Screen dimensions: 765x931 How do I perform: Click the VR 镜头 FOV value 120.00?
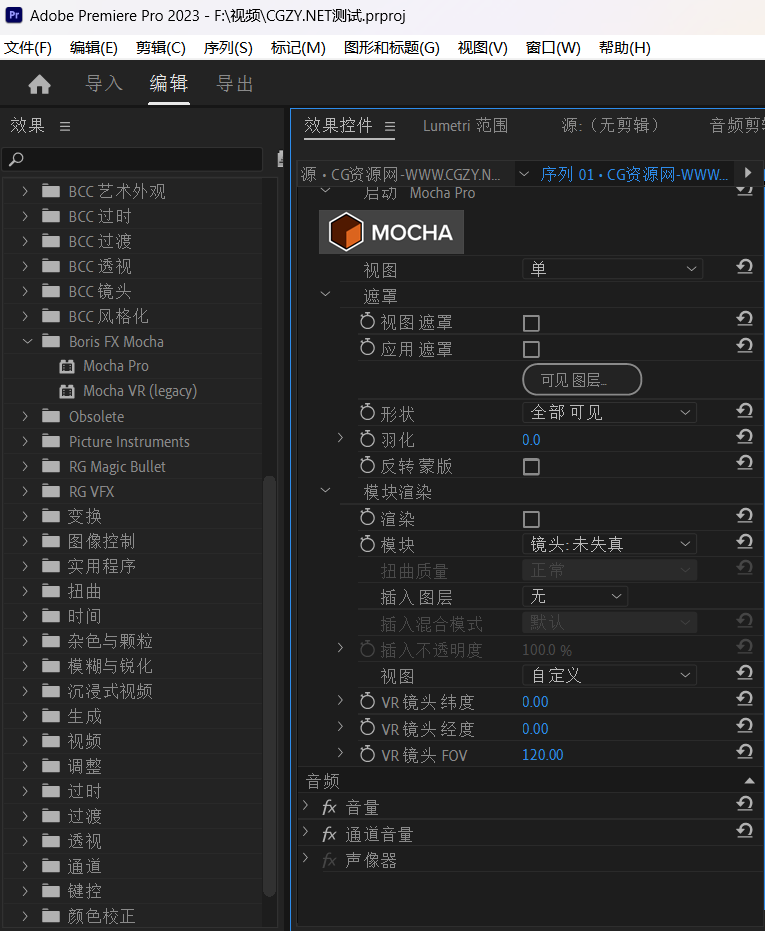point(542,755)
